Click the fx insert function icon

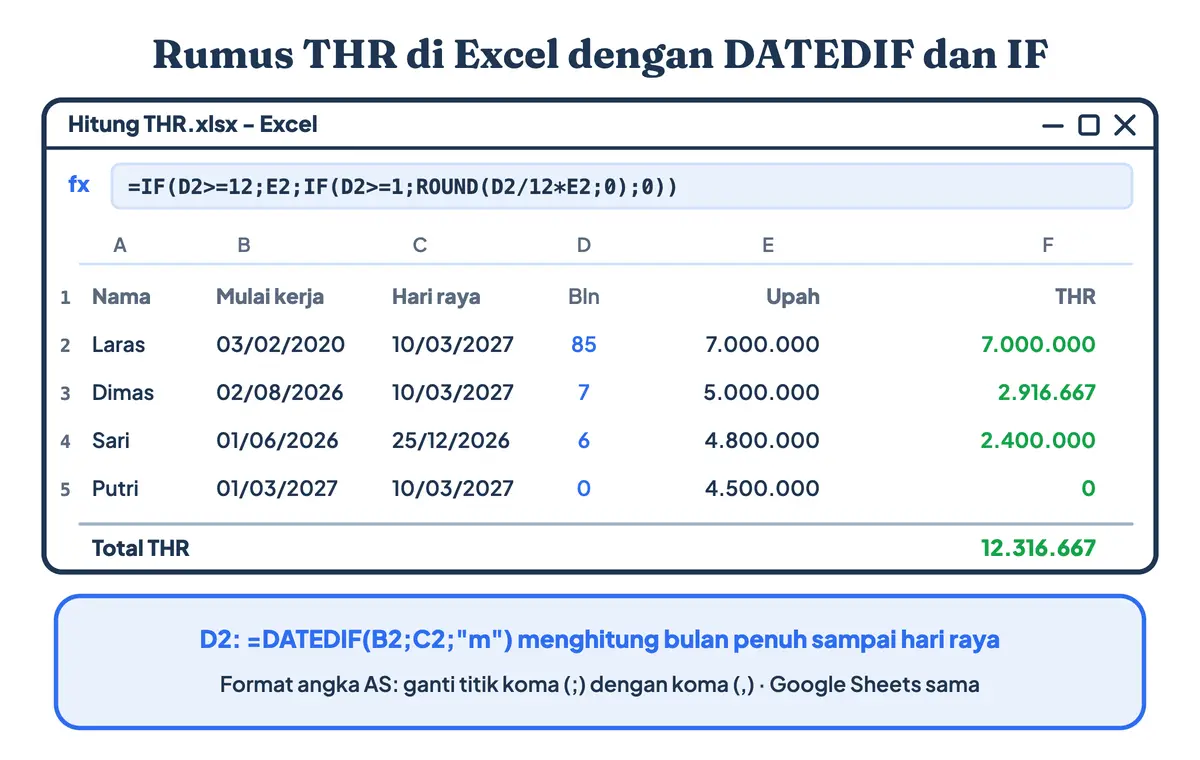(79, 185)
